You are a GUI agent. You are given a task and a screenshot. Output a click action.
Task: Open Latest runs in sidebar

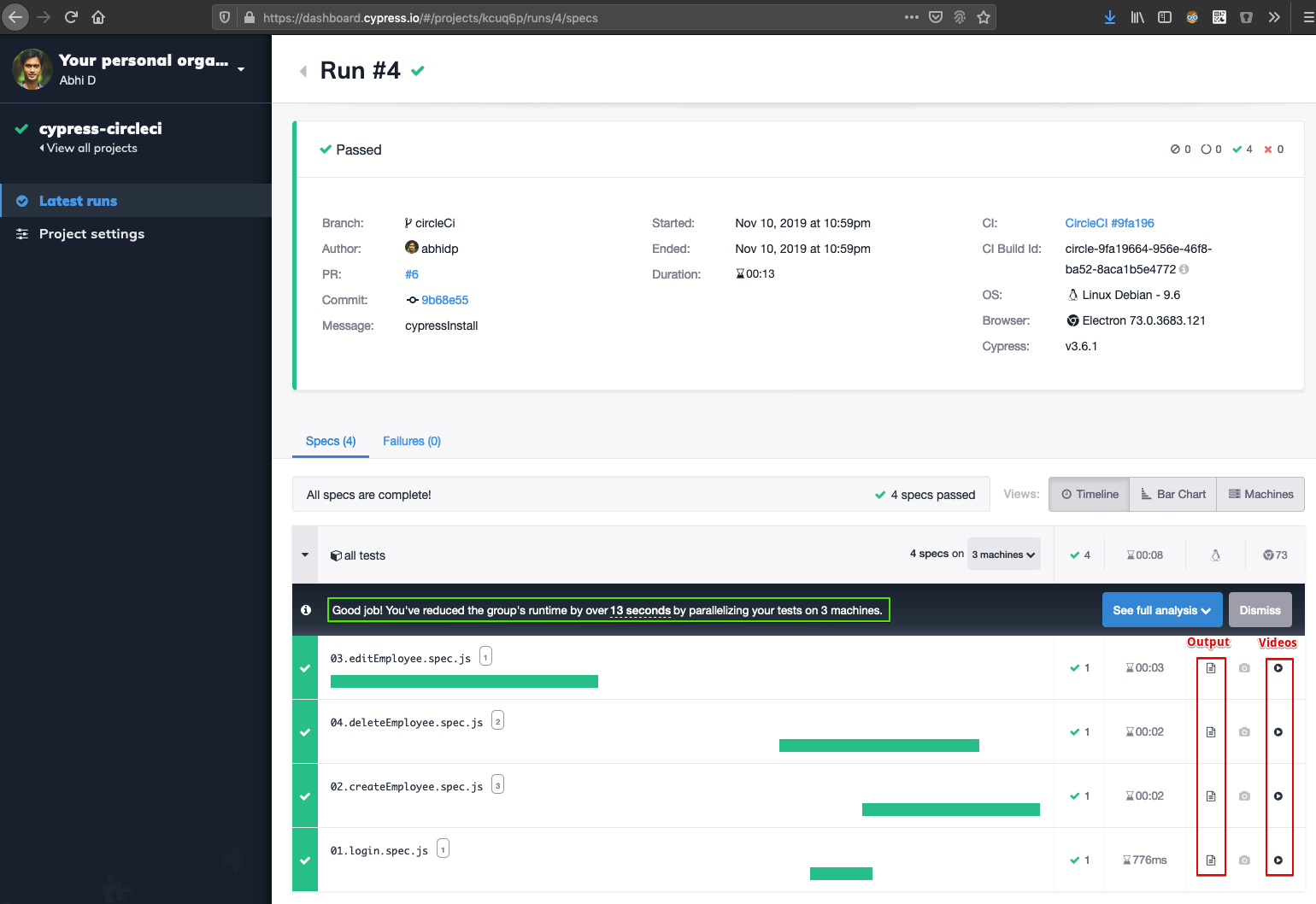click(x=136, y=201)
